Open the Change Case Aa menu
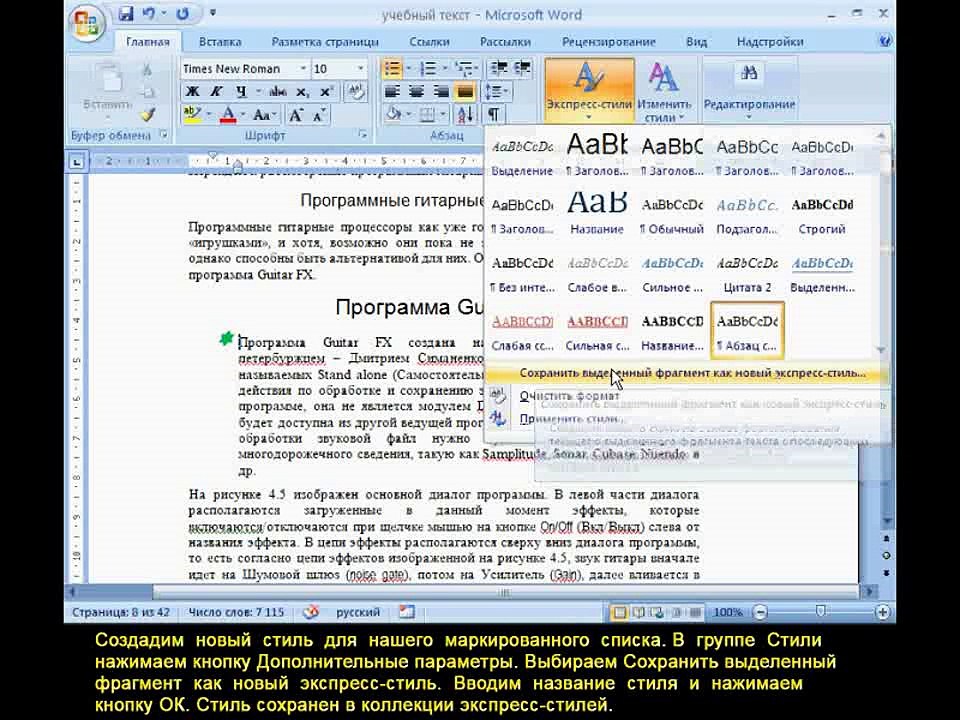 264,114
